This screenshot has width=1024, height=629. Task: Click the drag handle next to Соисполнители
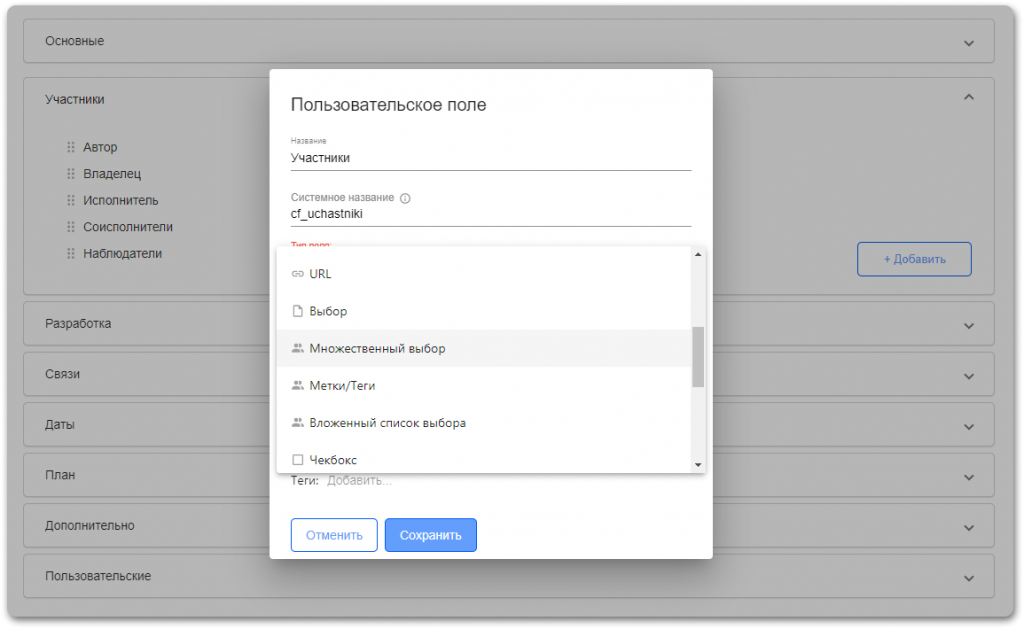click(71, 227)
